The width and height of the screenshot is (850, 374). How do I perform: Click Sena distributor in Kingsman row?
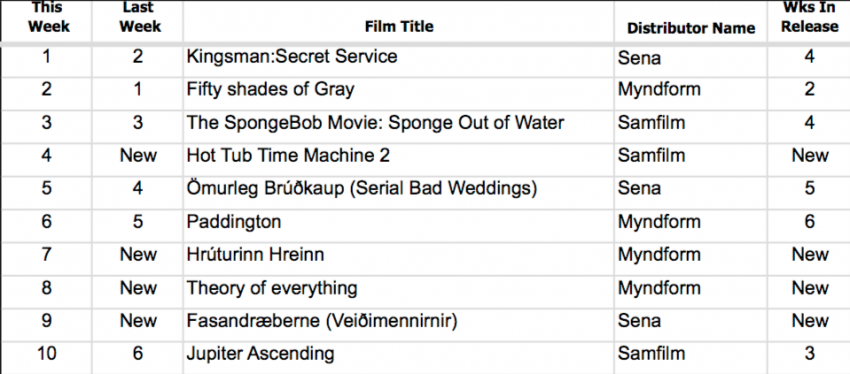(639, 56)
